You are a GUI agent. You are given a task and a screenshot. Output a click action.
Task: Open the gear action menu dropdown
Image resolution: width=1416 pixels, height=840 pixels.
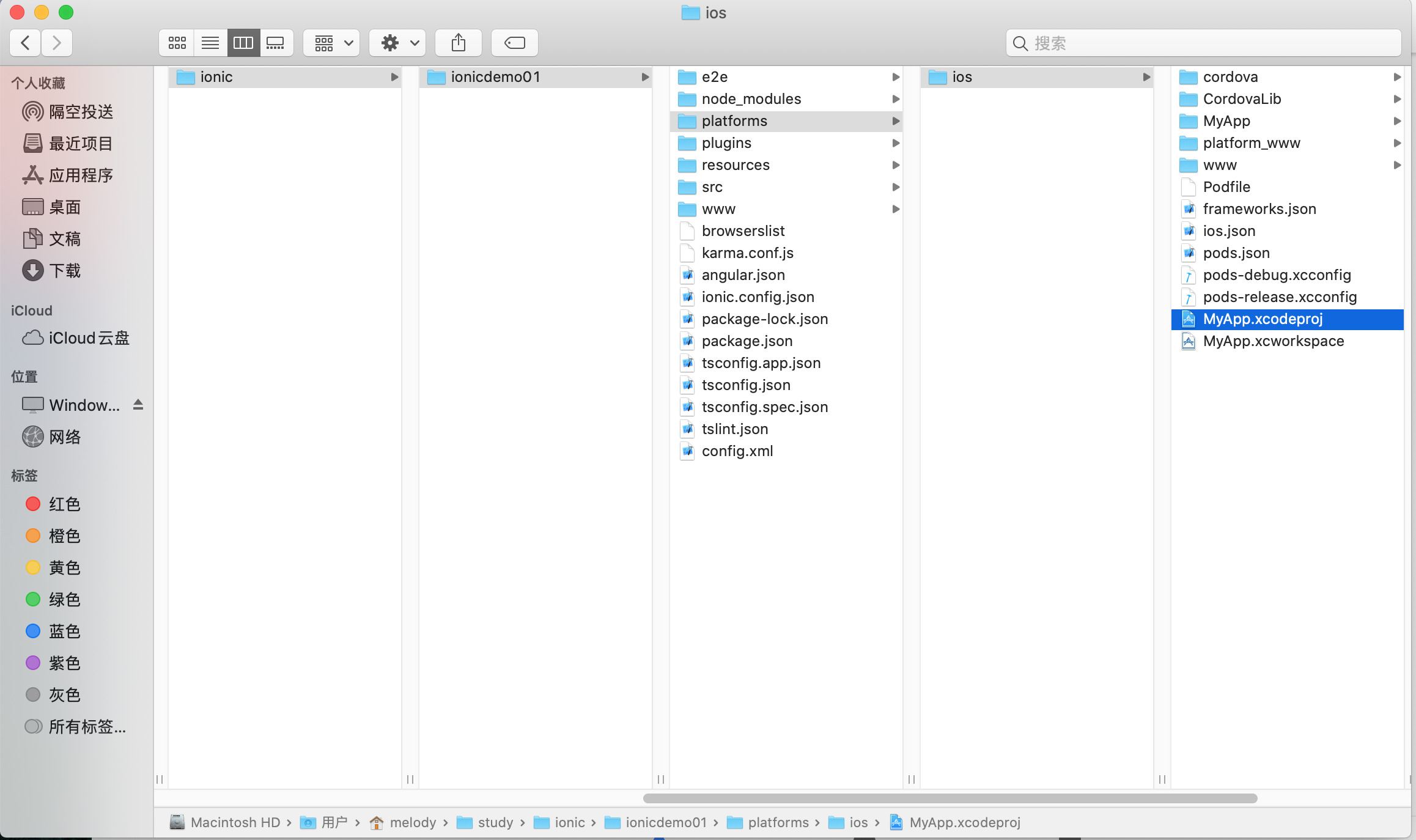click(397, 43)
